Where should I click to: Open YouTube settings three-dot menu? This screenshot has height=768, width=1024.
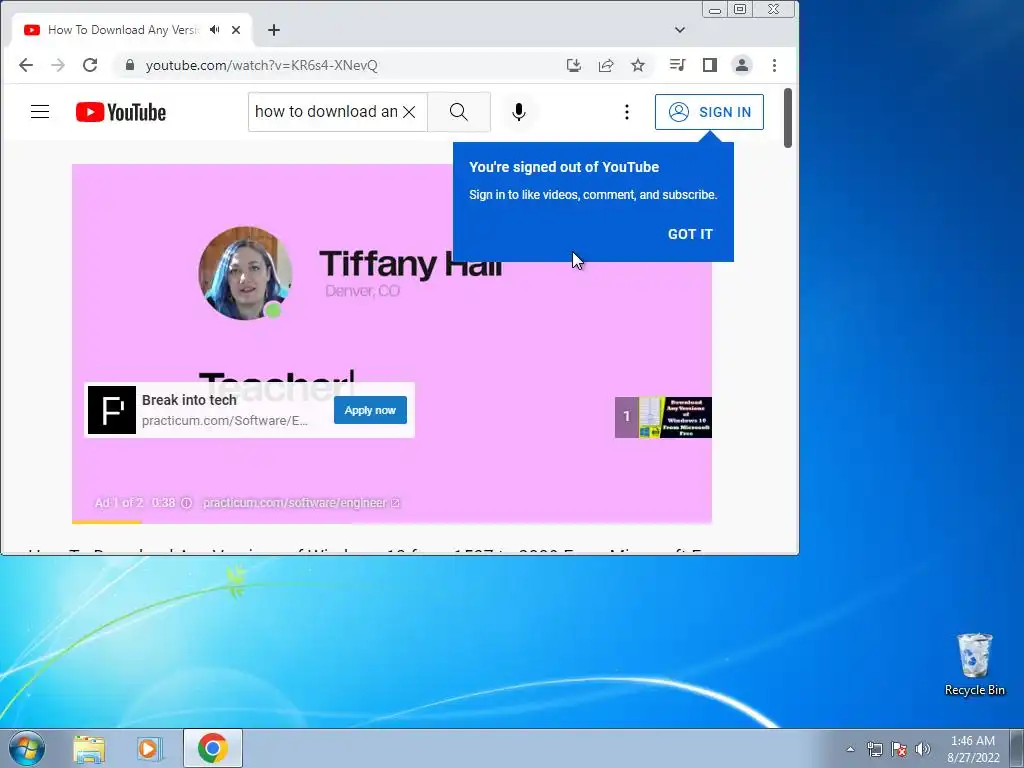[x=626, y=112]
